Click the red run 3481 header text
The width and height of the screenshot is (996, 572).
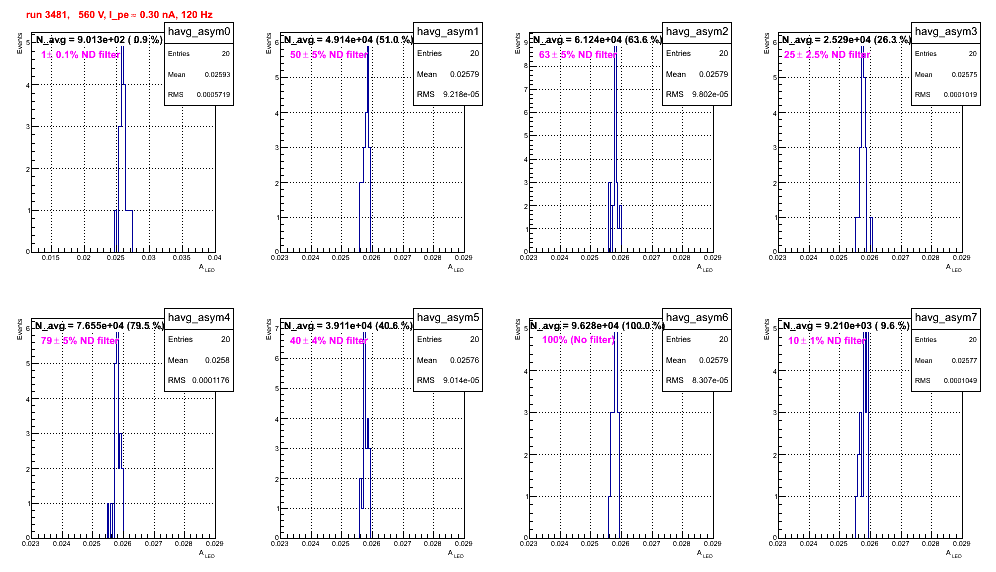(119, 14)
